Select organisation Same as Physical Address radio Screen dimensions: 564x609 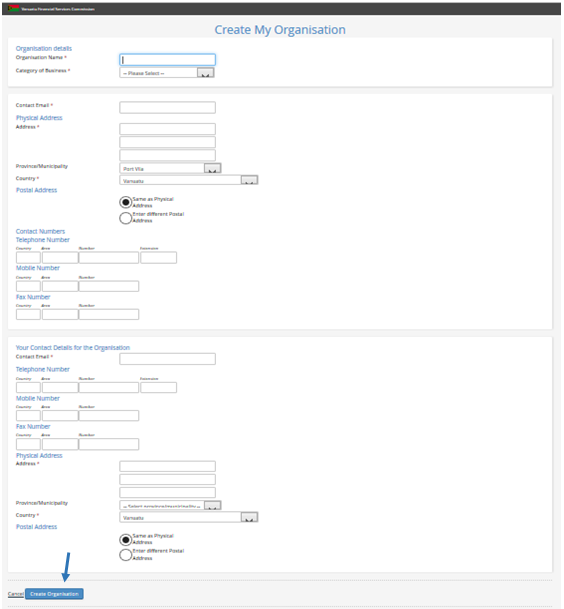[125, 202]
